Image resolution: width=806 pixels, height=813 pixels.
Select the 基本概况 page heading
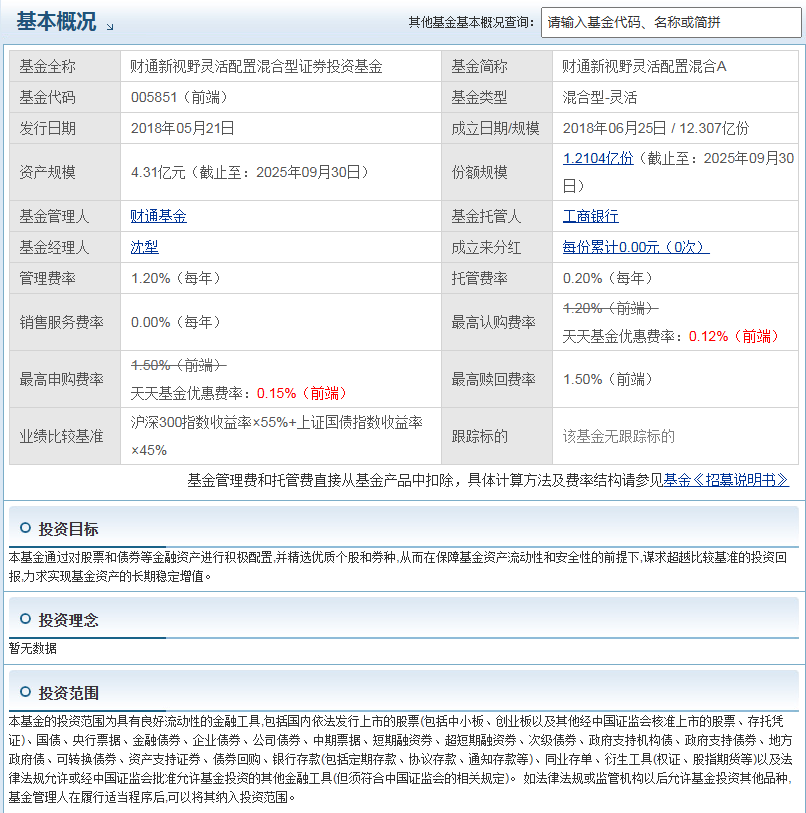[x=56, y=21]
